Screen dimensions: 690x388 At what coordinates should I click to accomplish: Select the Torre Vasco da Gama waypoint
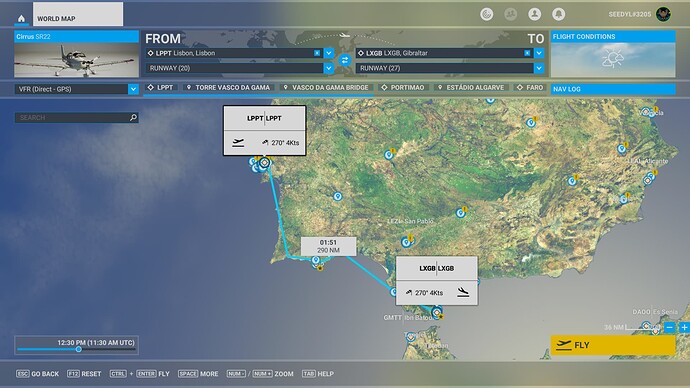tap(228, 88)
